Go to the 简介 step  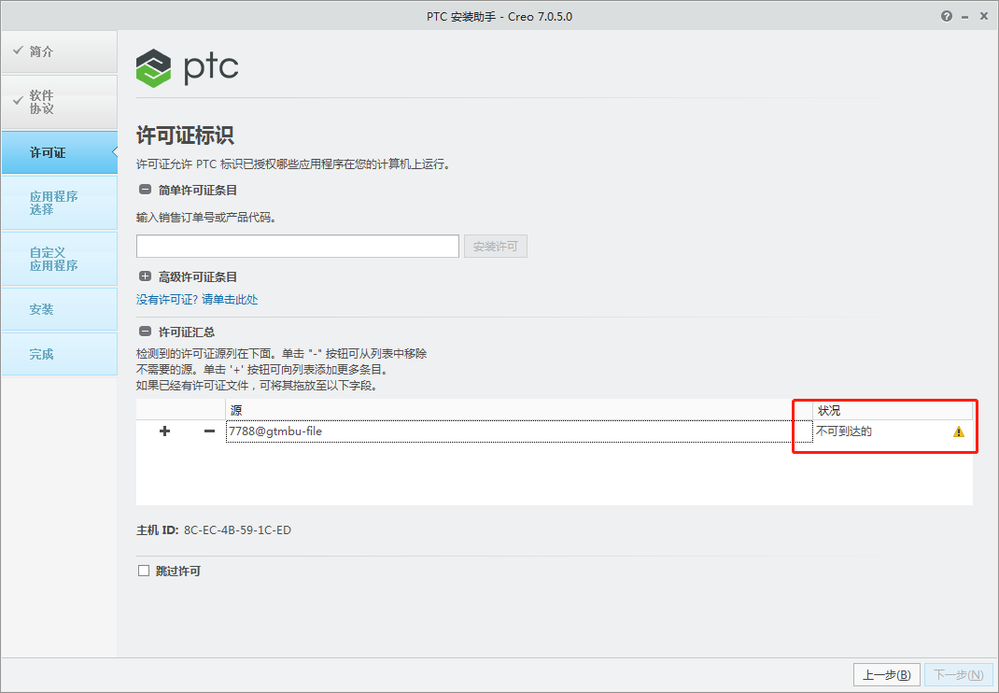59,52
